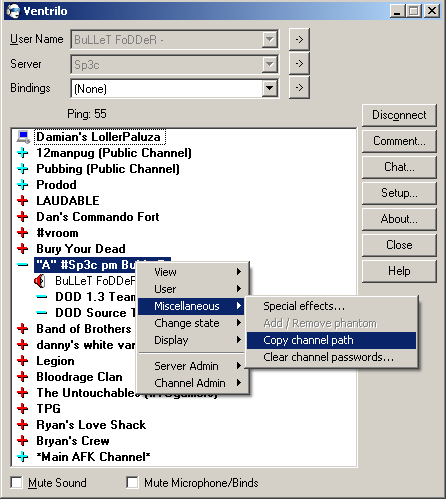Click the Ventrilo headset icon in title bar
Image resolution: width=446 pixels, height=499 pixels.
pos(13,11)
